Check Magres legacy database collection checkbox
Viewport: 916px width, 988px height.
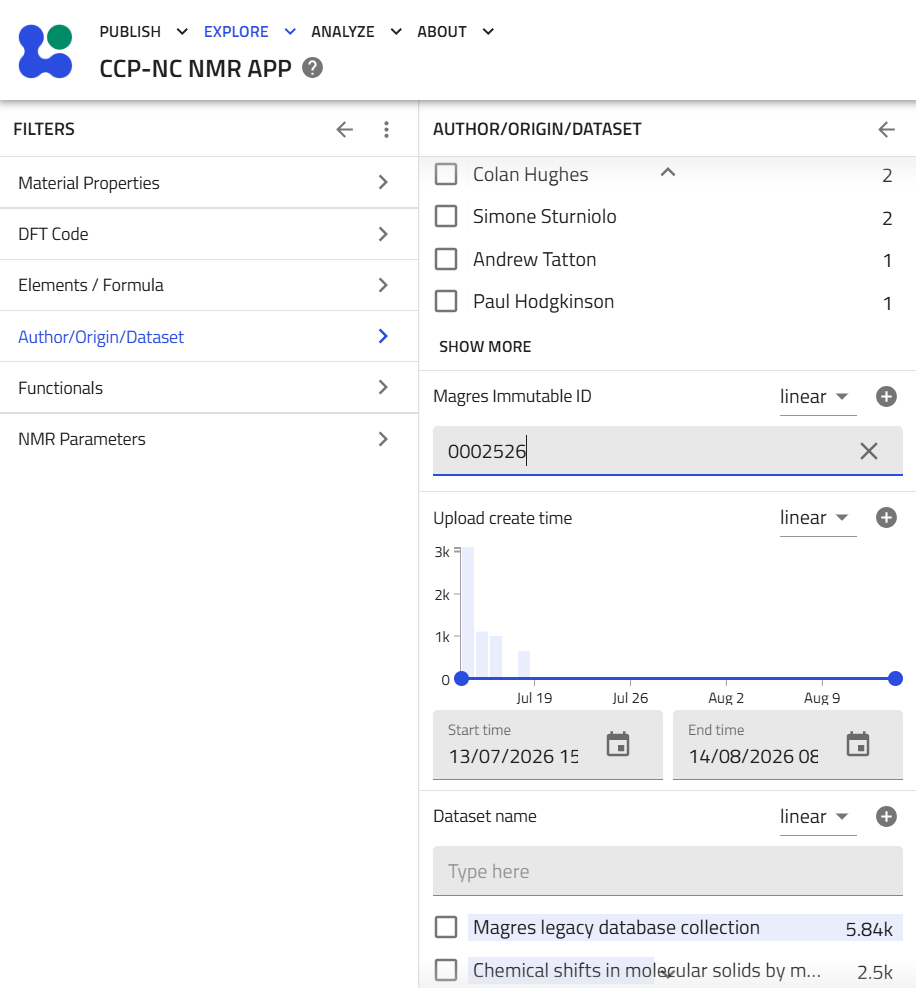click(446, 927)
